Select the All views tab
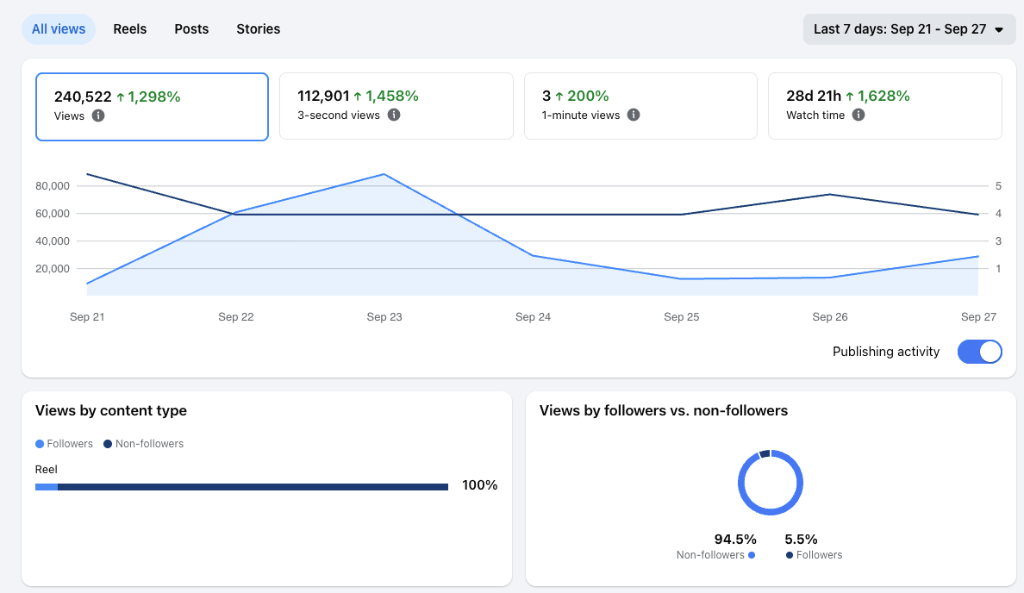 [x=59, y=29]
